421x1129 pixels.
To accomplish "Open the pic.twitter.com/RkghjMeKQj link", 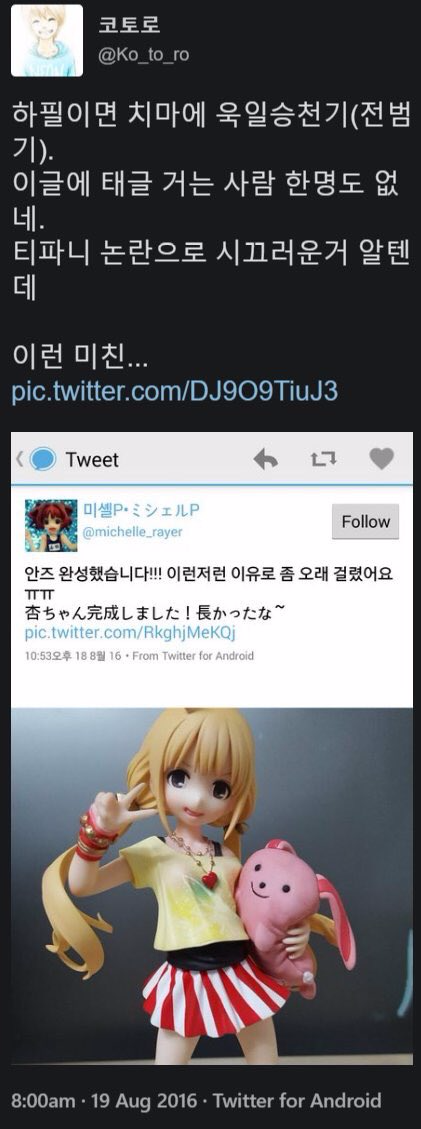I will (130, 632).
